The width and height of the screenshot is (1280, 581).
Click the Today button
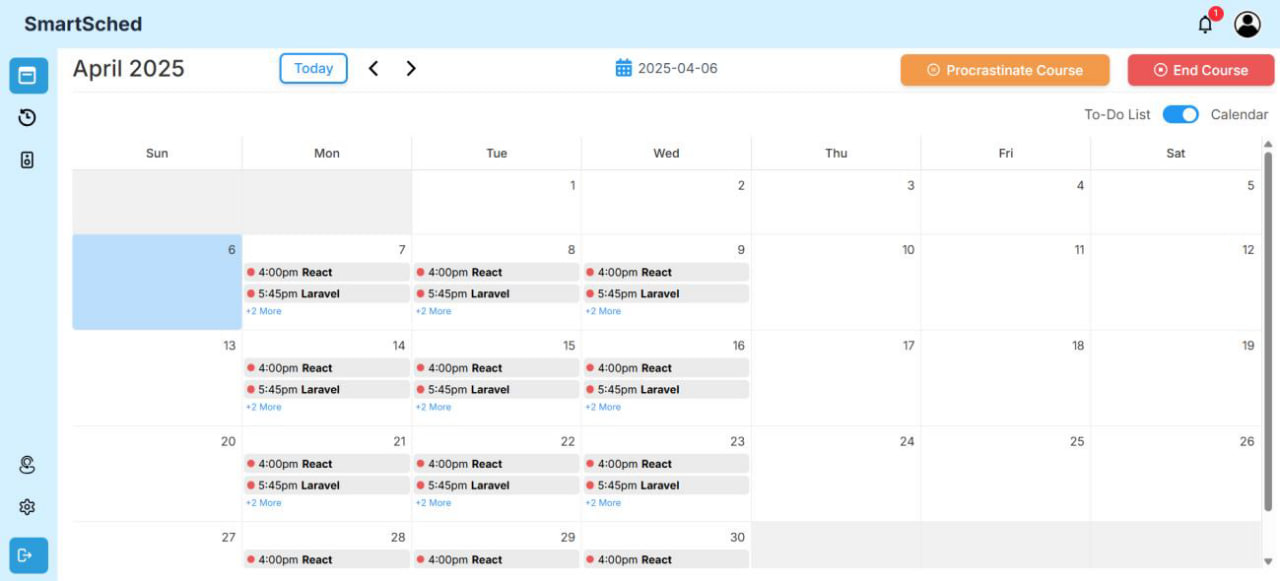pos(314,68)
